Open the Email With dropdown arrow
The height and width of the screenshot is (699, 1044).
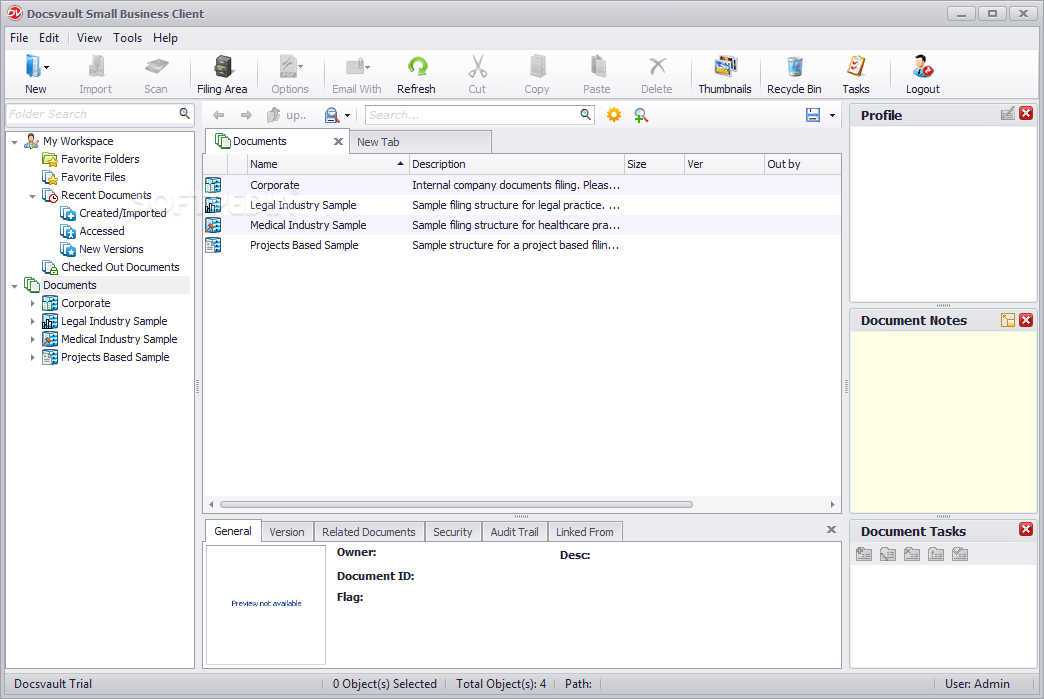coord(368,67)
